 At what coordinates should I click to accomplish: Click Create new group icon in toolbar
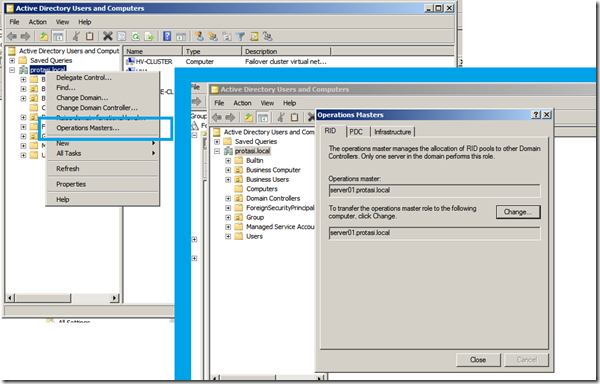(213, 36)
